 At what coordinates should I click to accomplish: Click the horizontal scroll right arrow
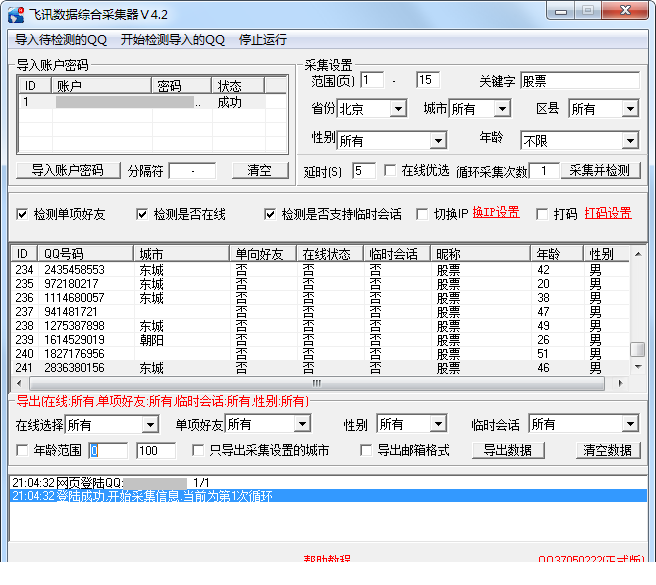pyautogui.click(x=620, y=383)
